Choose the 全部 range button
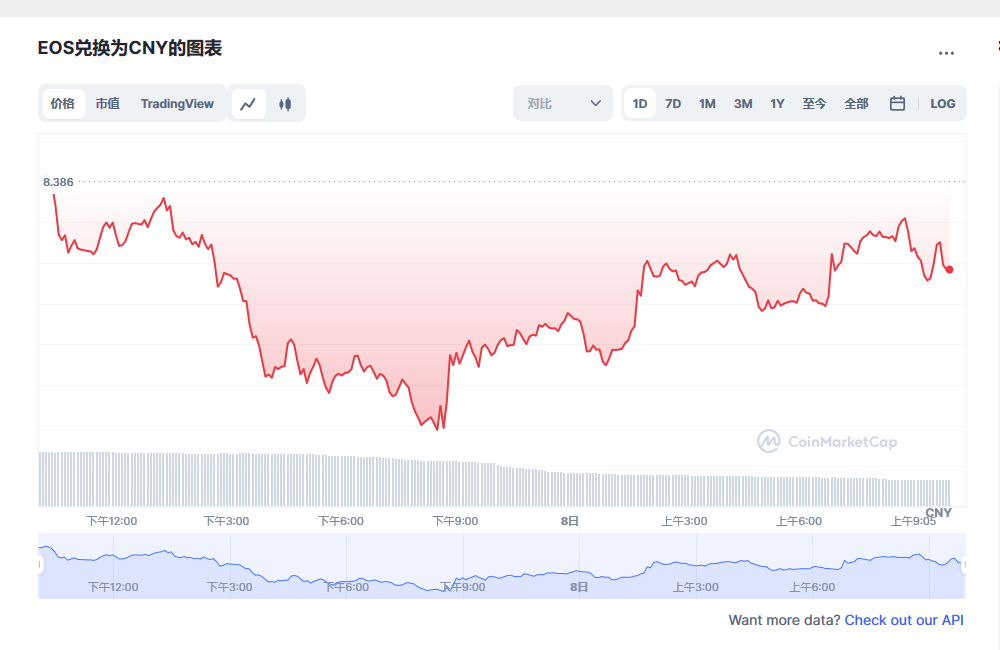This screenshot has width=1000, height=650. pyautogui.click(x=856, y=103)
